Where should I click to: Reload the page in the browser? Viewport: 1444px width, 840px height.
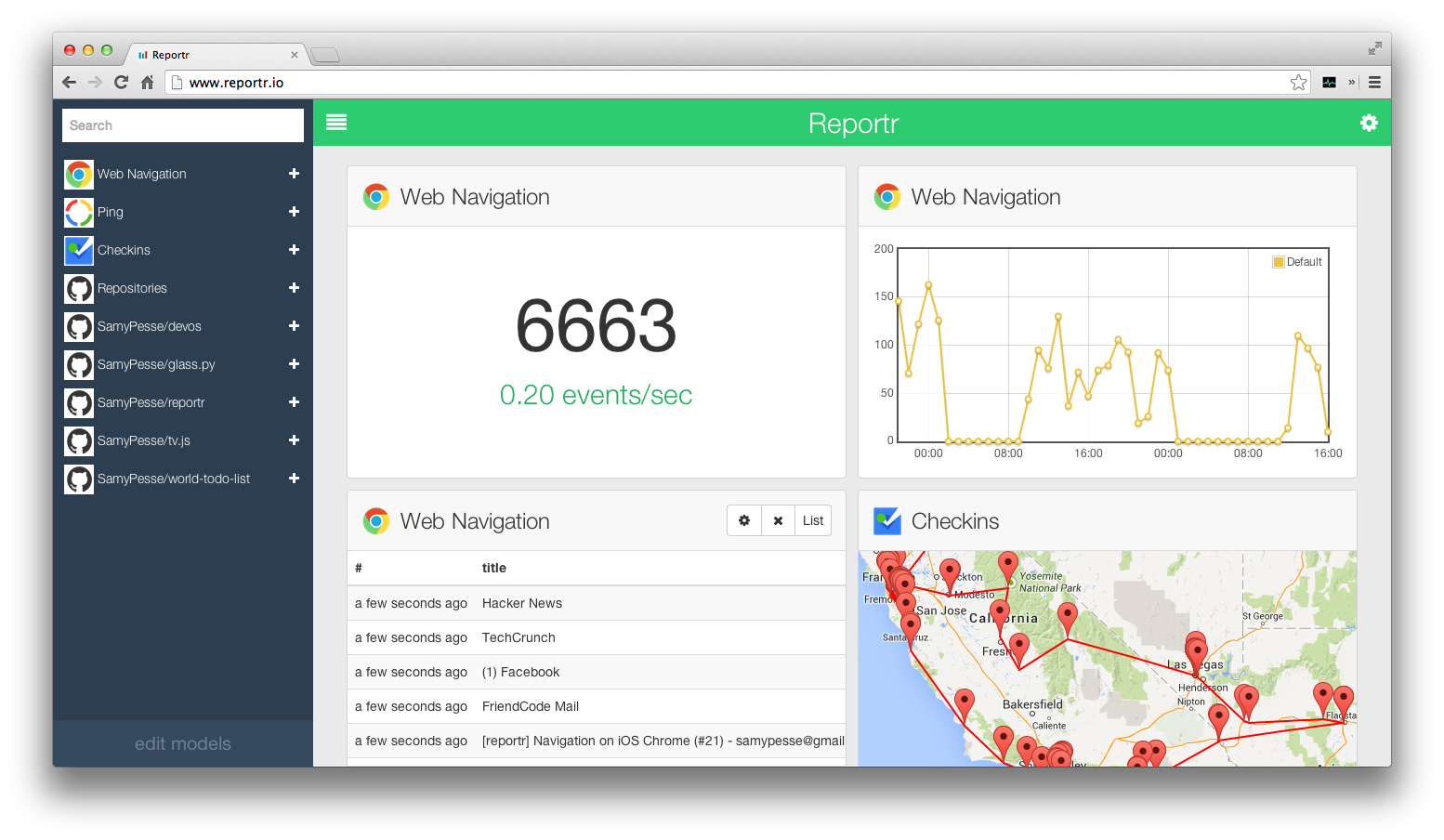(121, 82)
